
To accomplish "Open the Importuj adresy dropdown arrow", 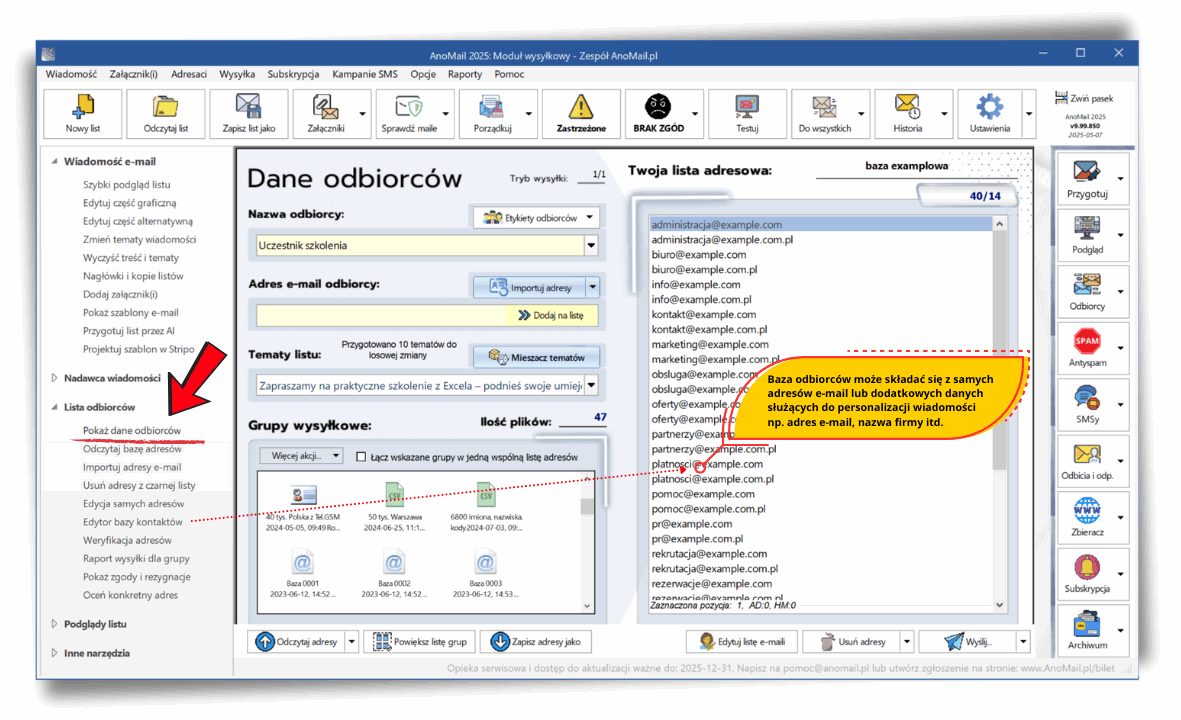I will pyautogui.click(x=593, y=288).
